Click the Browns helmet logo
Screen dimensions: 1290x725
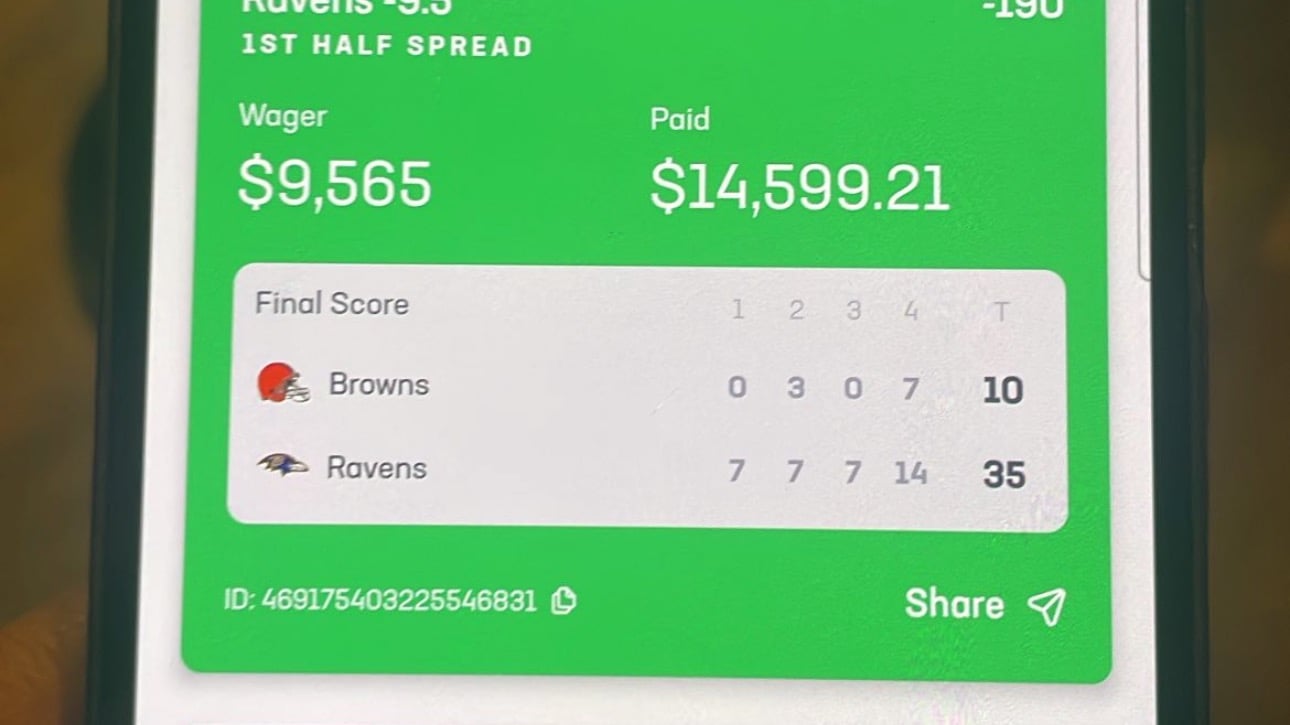(284, 385)
